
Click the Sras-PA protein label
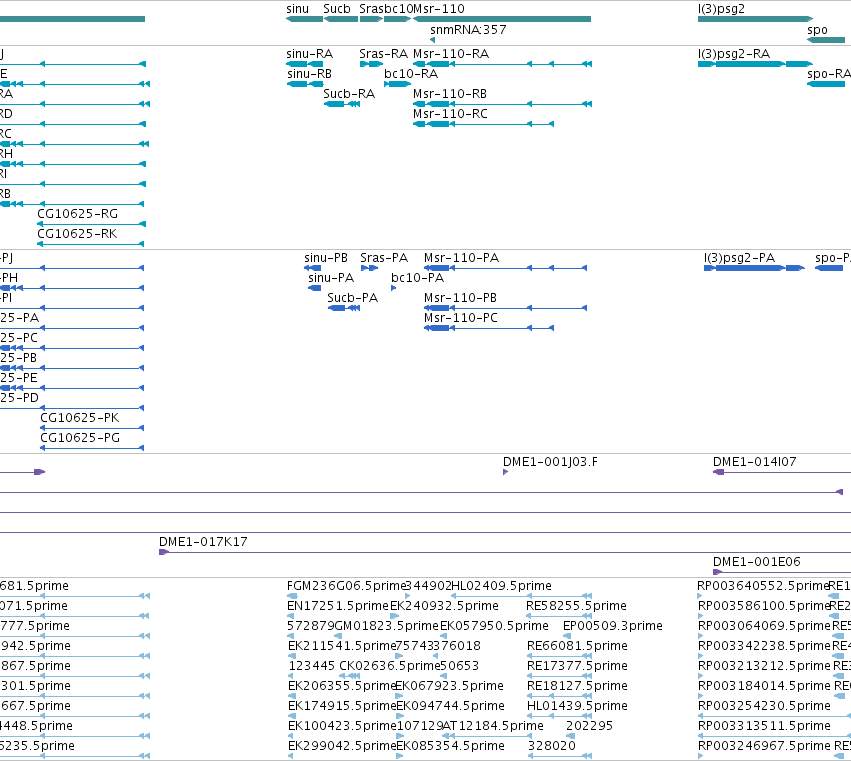click(384, 258)
